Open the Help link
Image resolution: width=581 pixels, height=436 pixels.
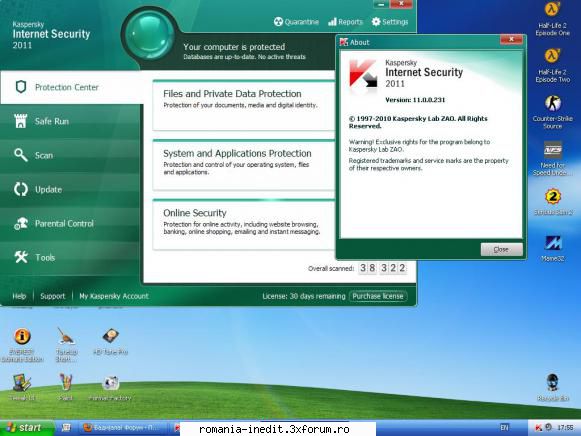coord(19,296)
